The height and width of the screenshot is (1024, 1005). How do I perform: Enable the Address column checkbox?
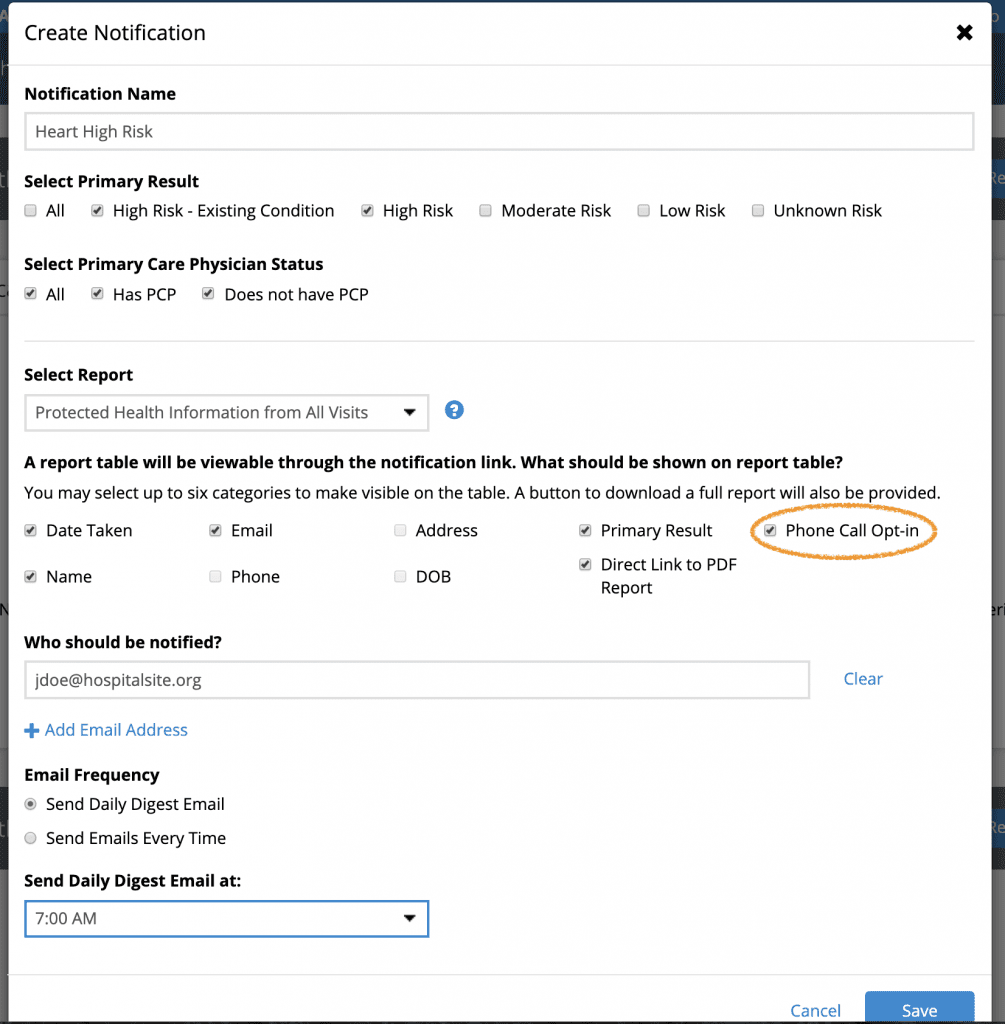(x=400, y=530)
